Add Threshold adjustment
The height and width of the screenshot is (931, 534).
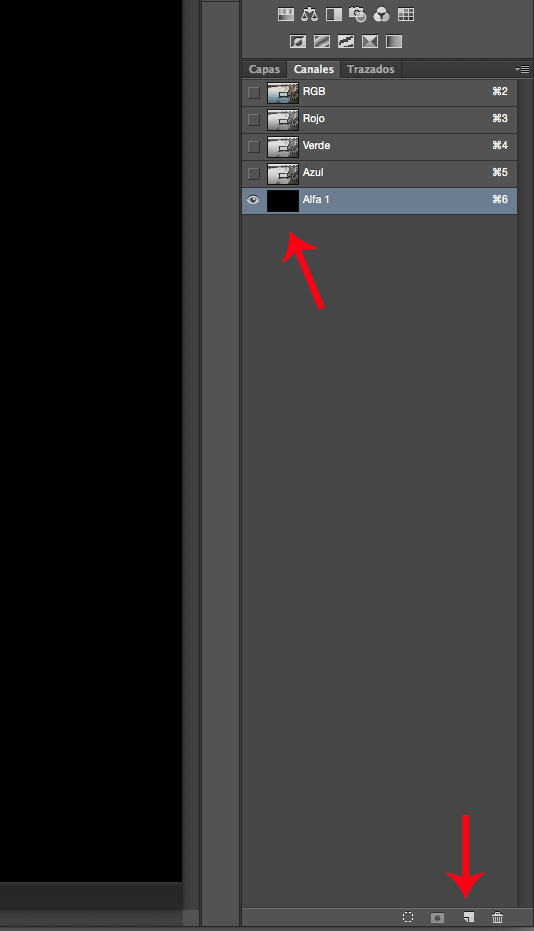[346, 41]
